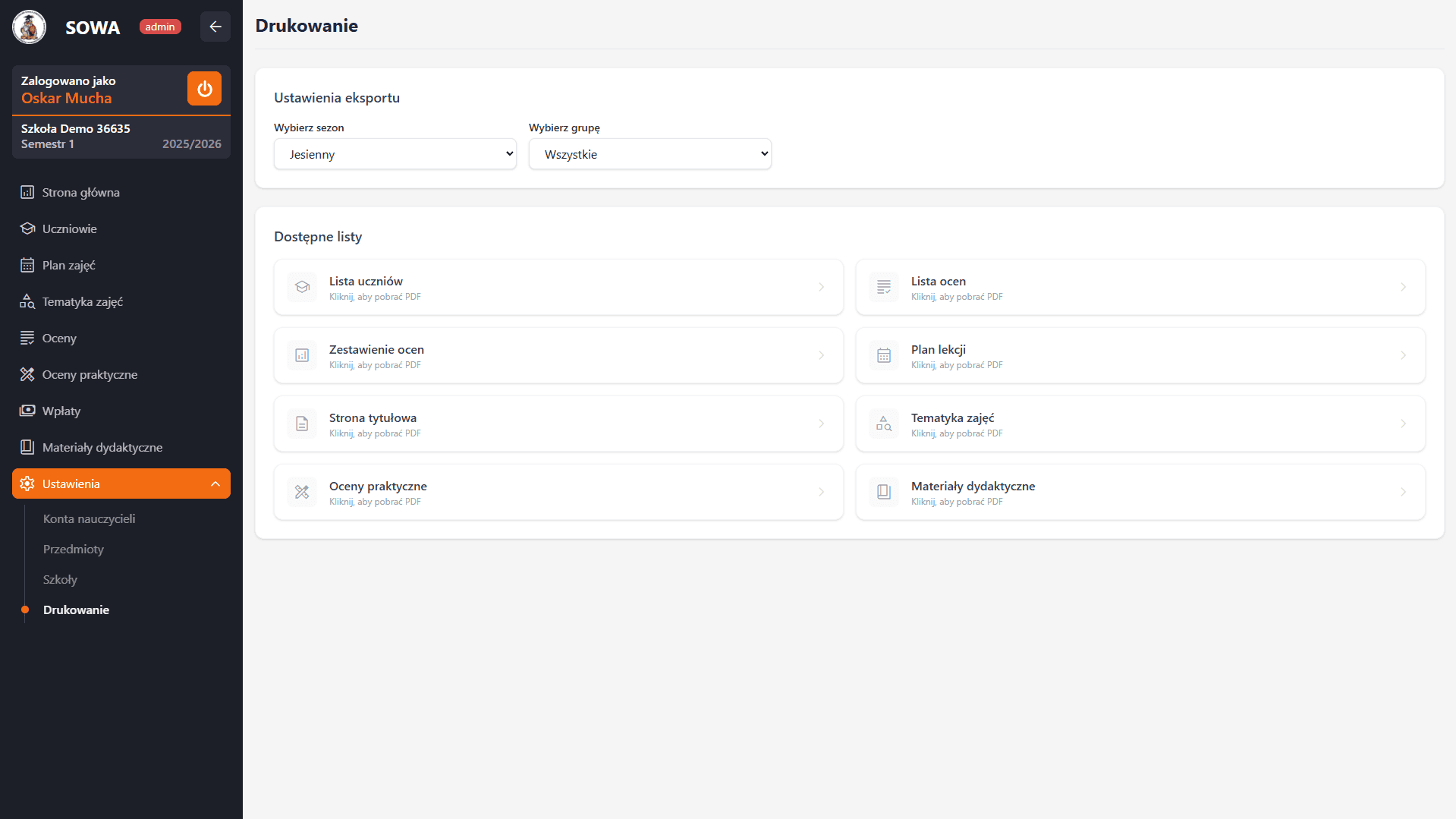Open Uczniowie in the sidebar
The image size is (1456, 819).
click(69, 228)
